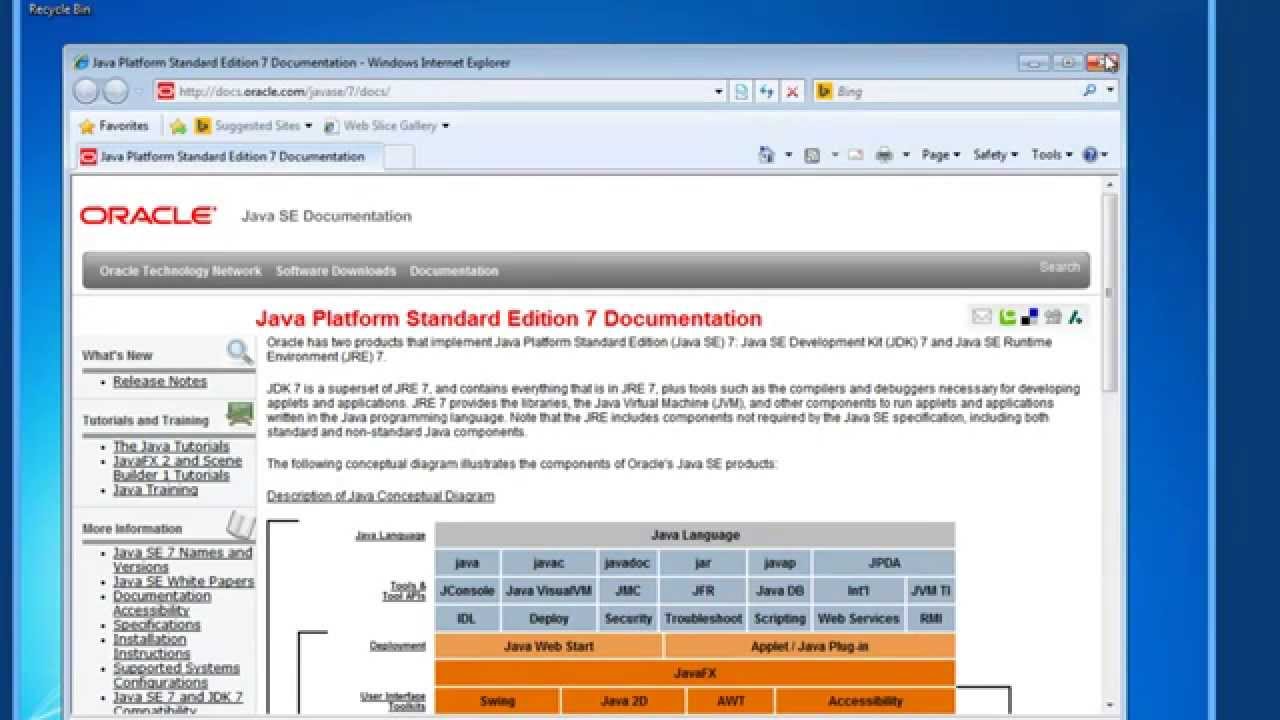Click the JavaFX bar in the diagram
Image resolution: width=1280 pixels, height=720 pixels.
point(695,673)
